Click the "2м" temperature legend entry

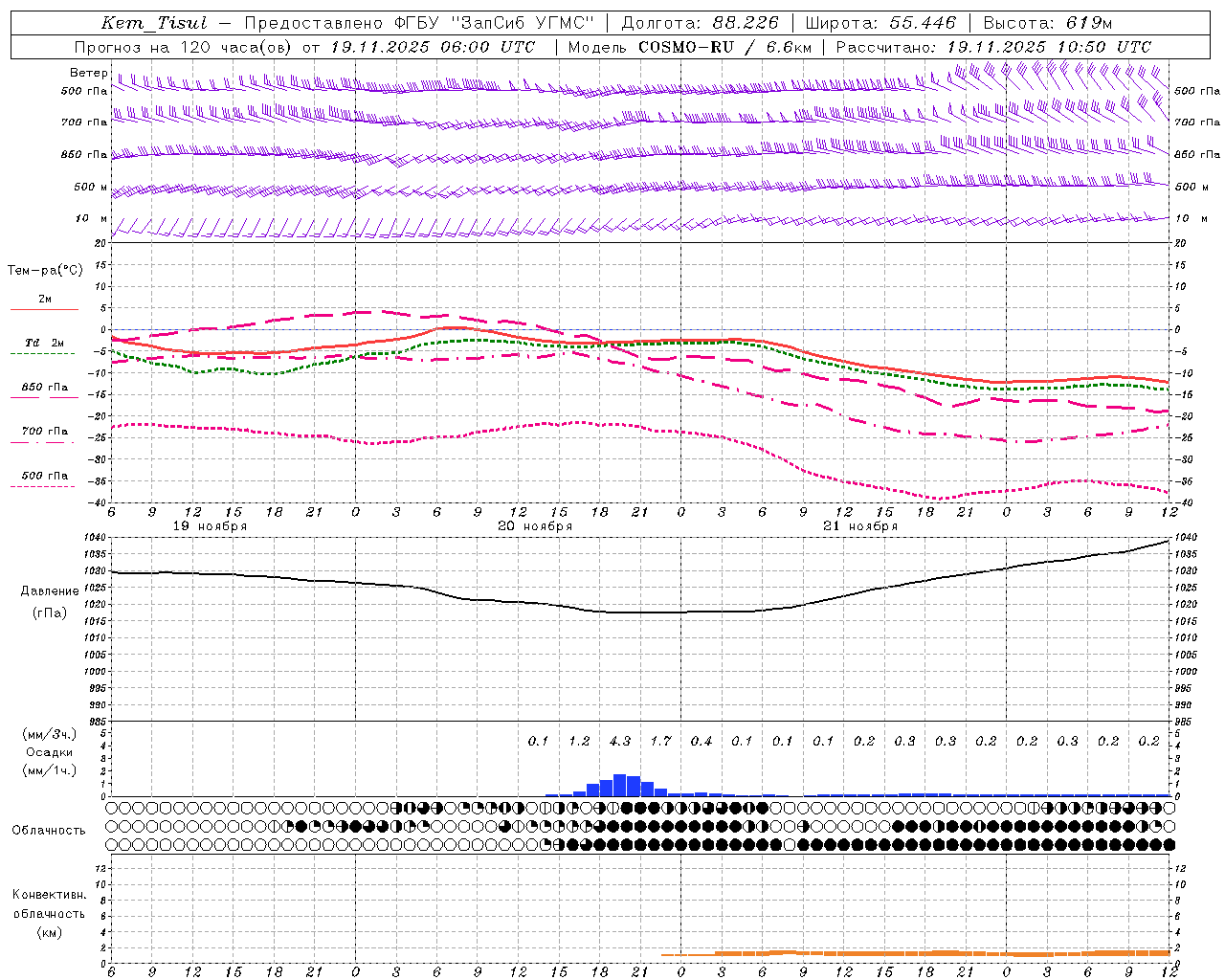coord(45,300)
